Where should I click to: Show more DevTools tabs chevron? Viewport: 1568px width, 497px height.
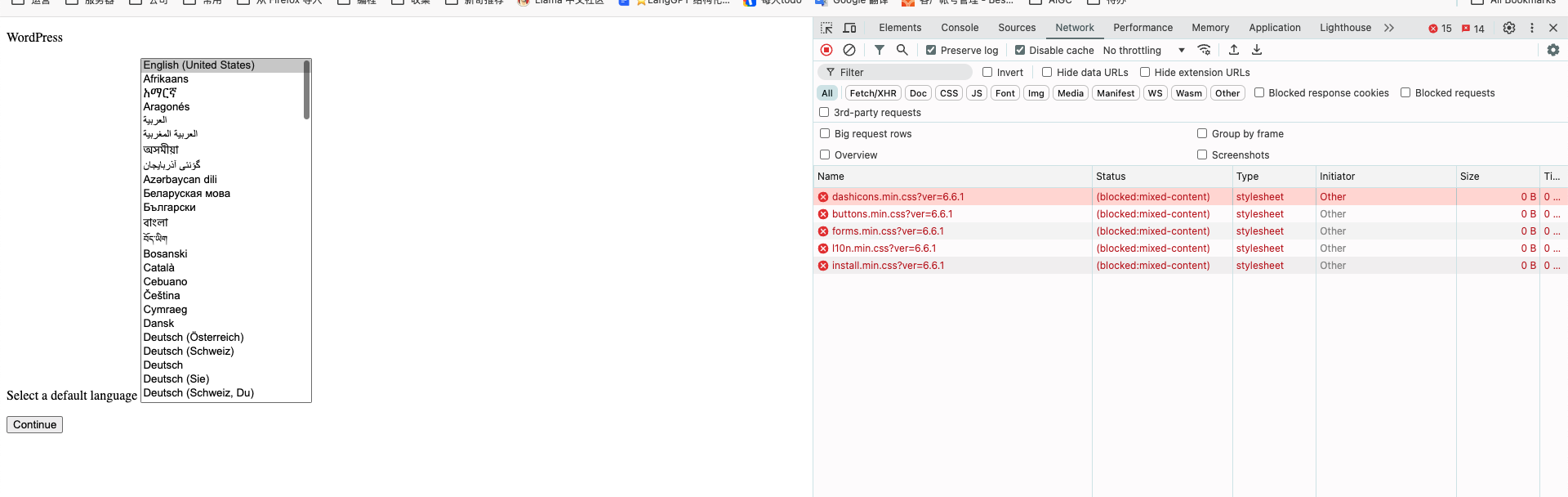click(x=1389, y=28)
